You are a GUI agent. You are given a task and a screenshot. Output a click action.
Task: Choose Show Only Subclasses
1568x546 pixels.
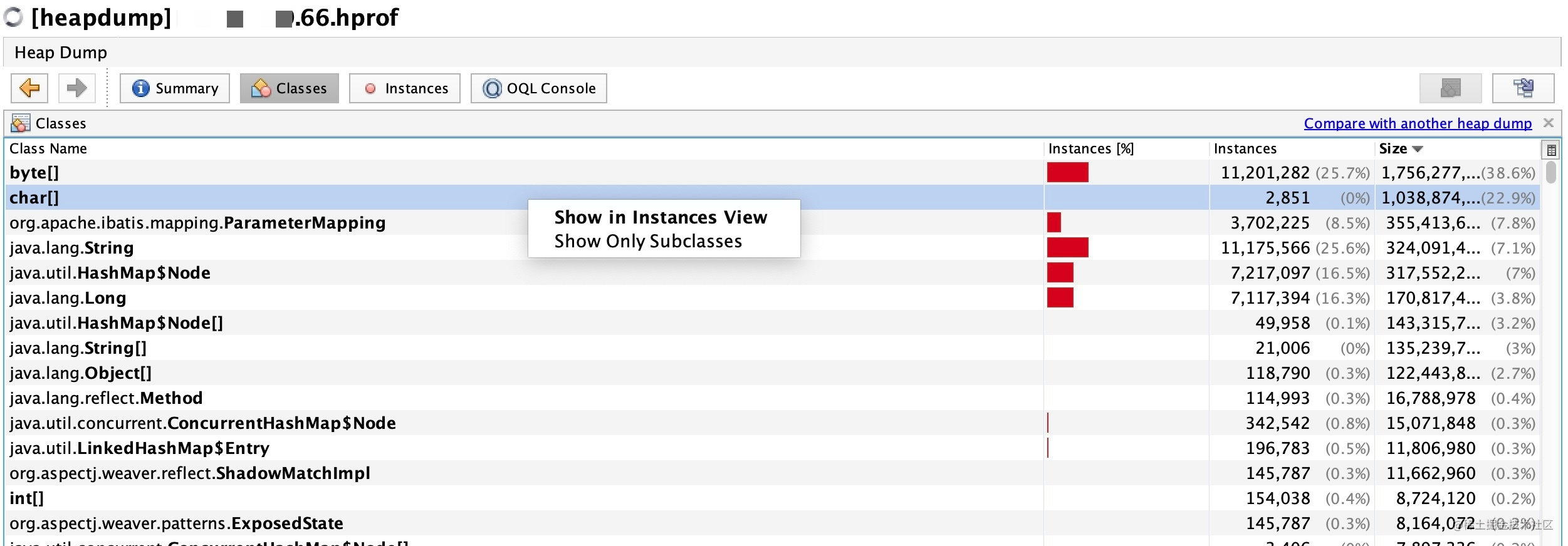pyautogui.click(x=648, y=241)
